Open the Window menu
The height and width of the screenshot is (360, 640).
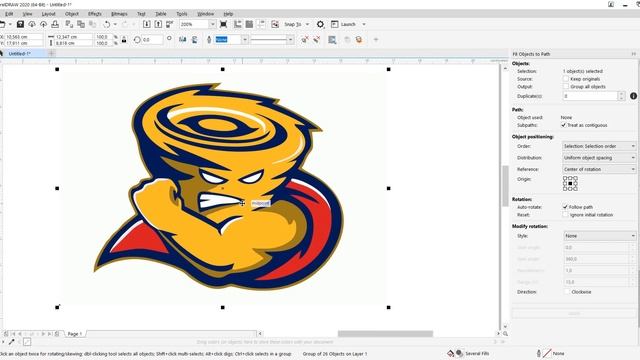click(x=206, y=14)
